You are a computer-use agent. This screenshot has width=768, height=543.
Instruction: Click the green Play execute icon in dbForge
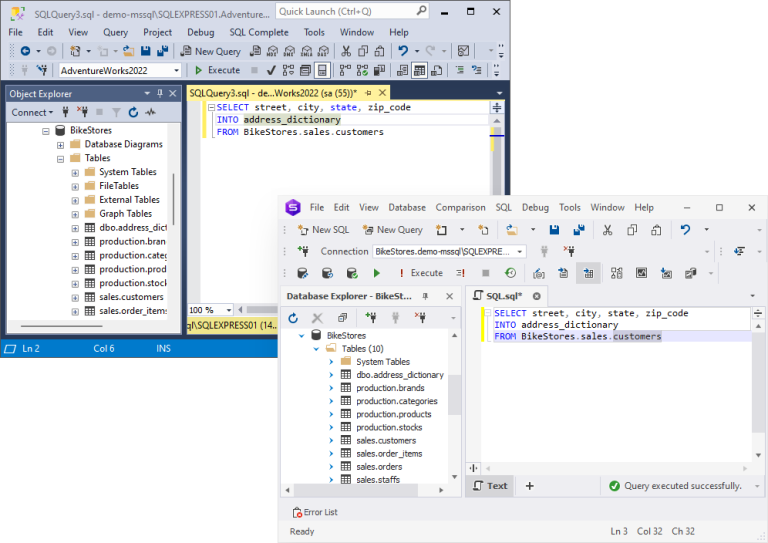[x=376, y=273]
